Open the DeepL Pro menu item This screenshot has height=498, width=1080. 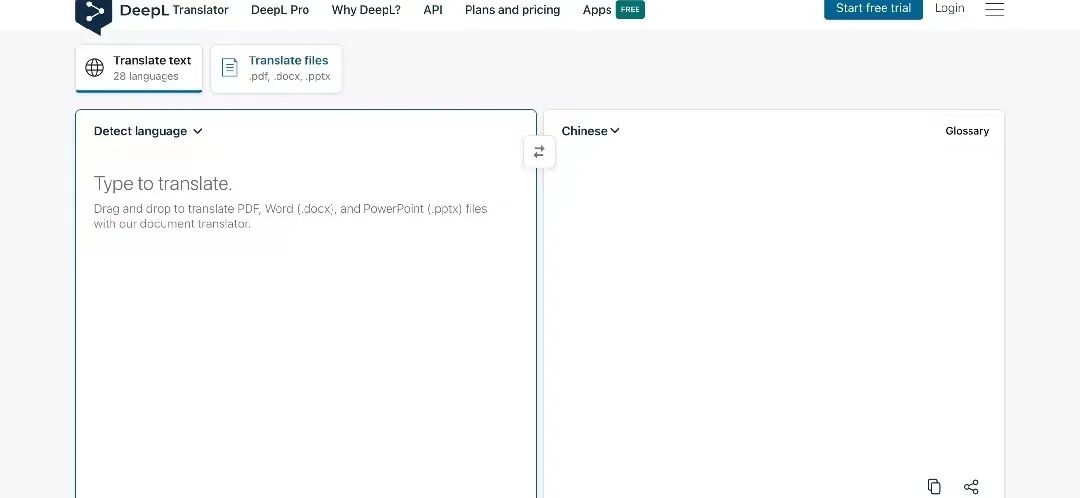coord(280,10)
